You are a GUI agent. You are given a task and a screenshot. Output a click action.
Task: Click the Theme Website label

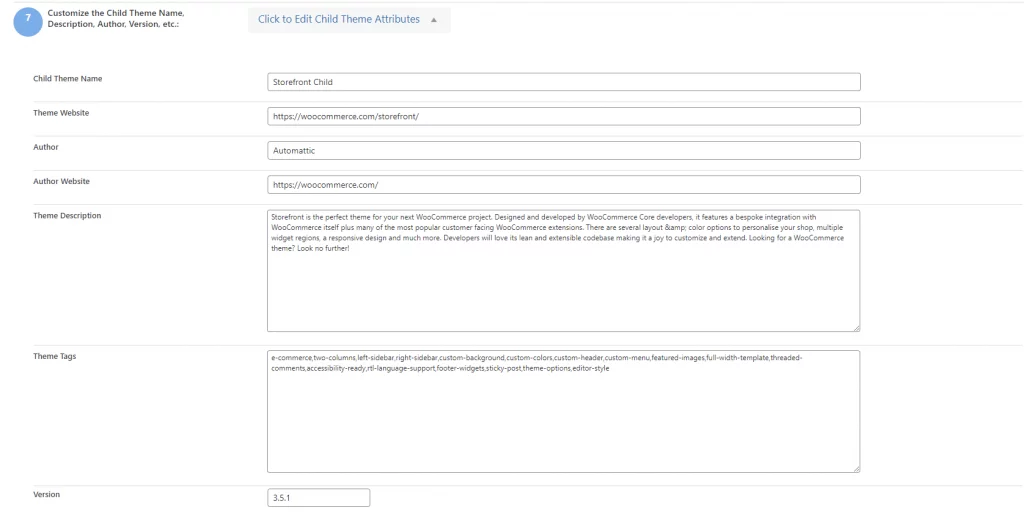[61, 113]
